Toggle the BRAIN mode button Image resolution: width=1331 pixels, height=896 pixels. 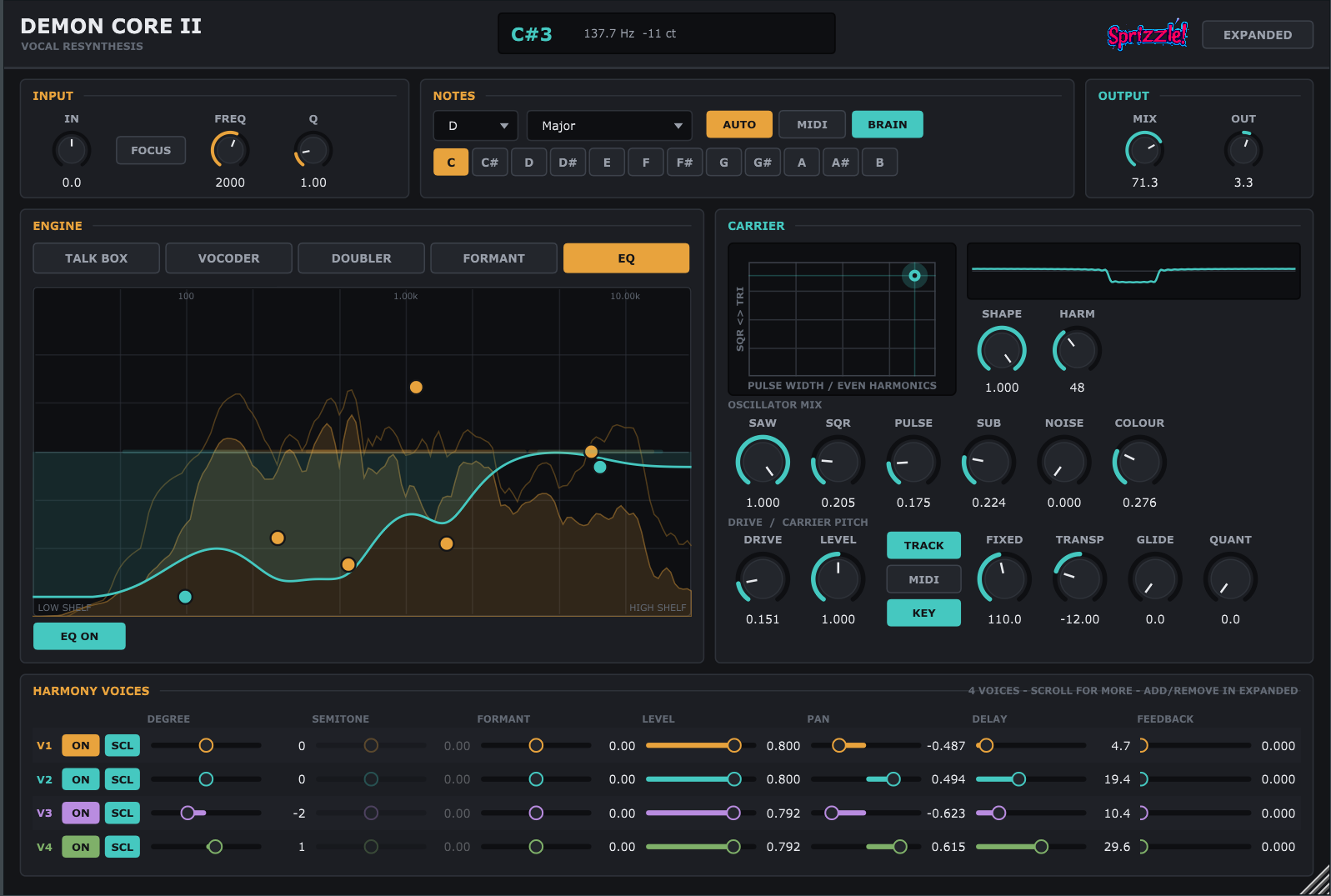coord(887,124)
